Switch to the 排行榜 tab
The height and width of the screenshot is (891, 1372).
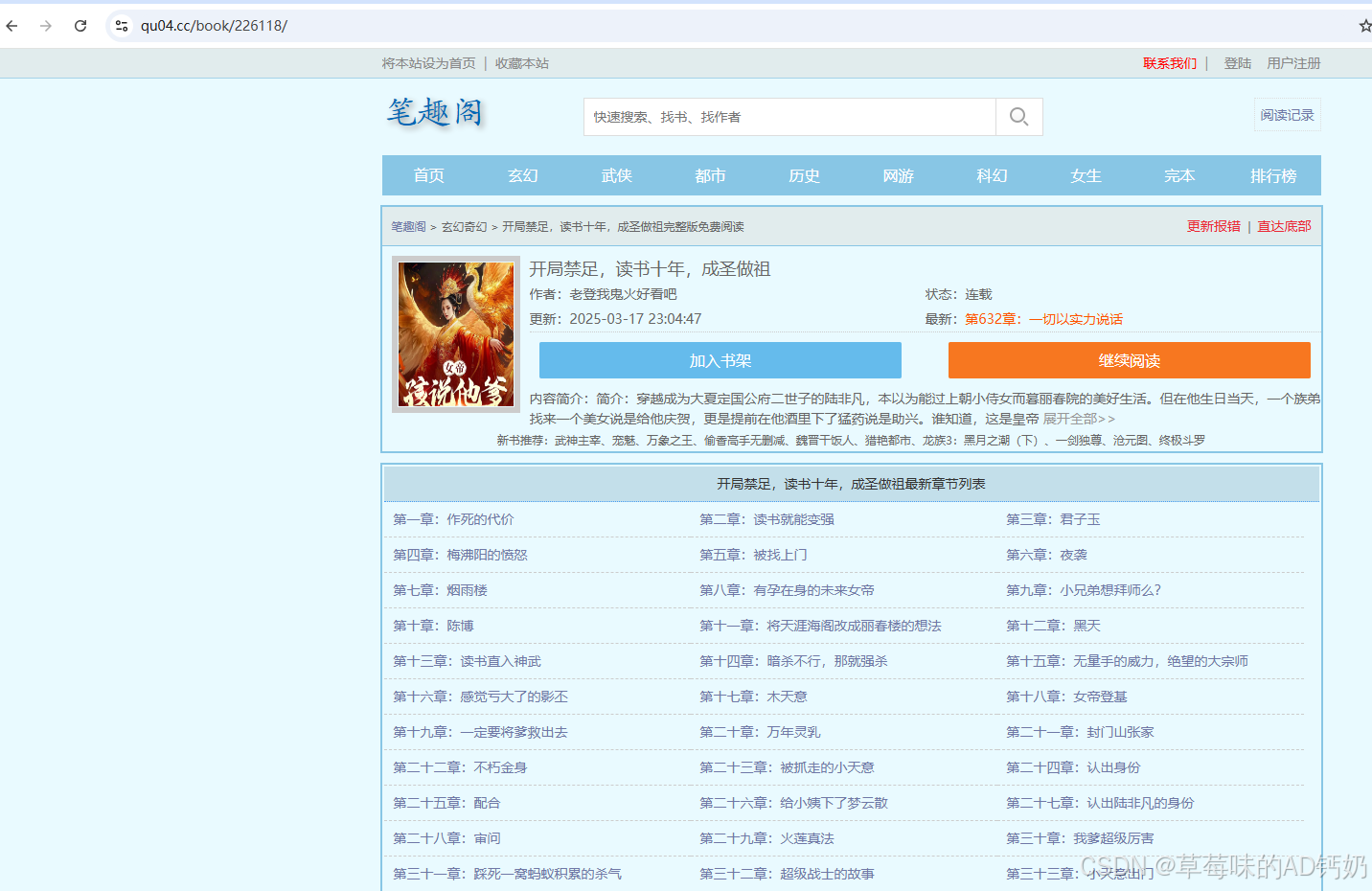click(x=1273, y=175)
